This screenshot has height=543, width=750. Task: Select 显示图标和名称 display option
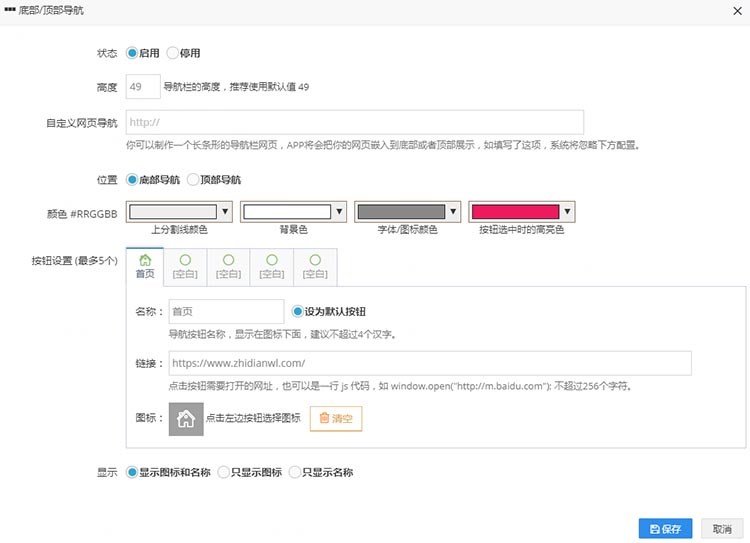point(132,472)
